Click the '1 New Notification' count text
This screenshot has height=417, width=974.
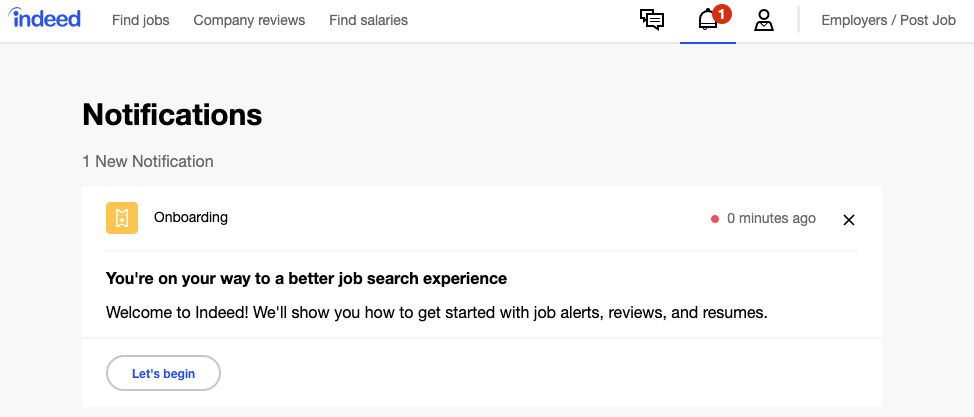coord(148,162)
